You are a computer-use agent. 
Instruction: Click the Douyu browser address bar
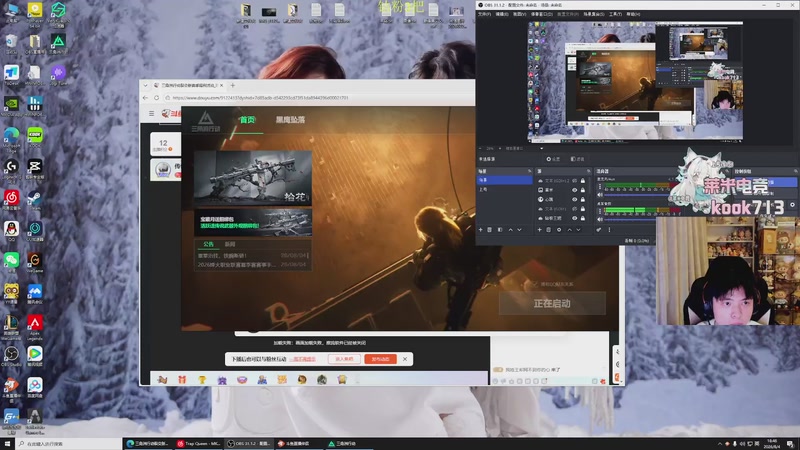click(x=319, y=97)
